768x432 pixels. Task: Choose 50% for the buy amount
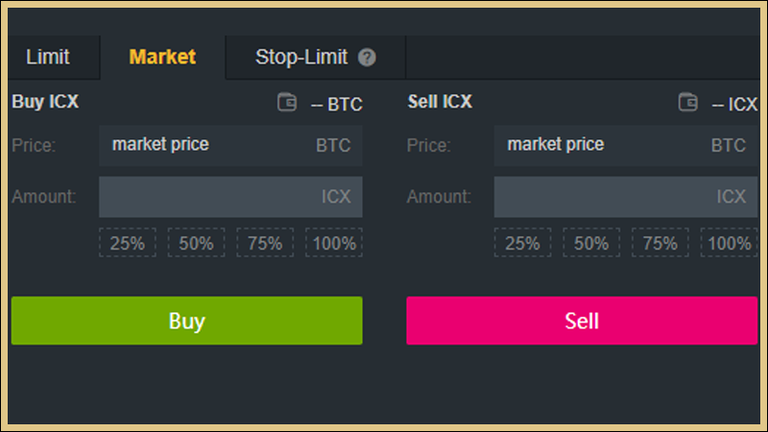coord(196,242)
